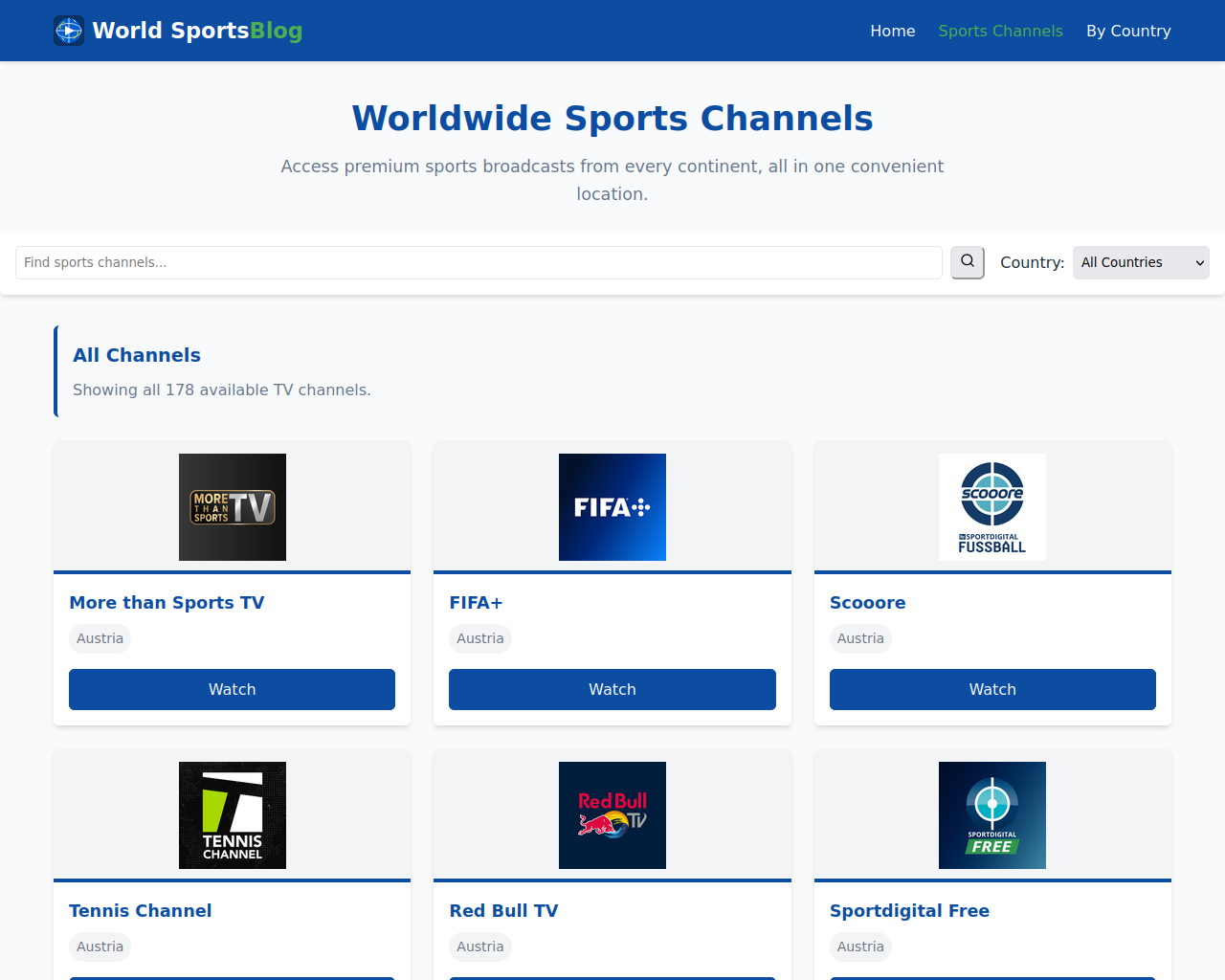Select the More than Sports TV title
Screen dimensions: 1225x980
tap(167, 602)
